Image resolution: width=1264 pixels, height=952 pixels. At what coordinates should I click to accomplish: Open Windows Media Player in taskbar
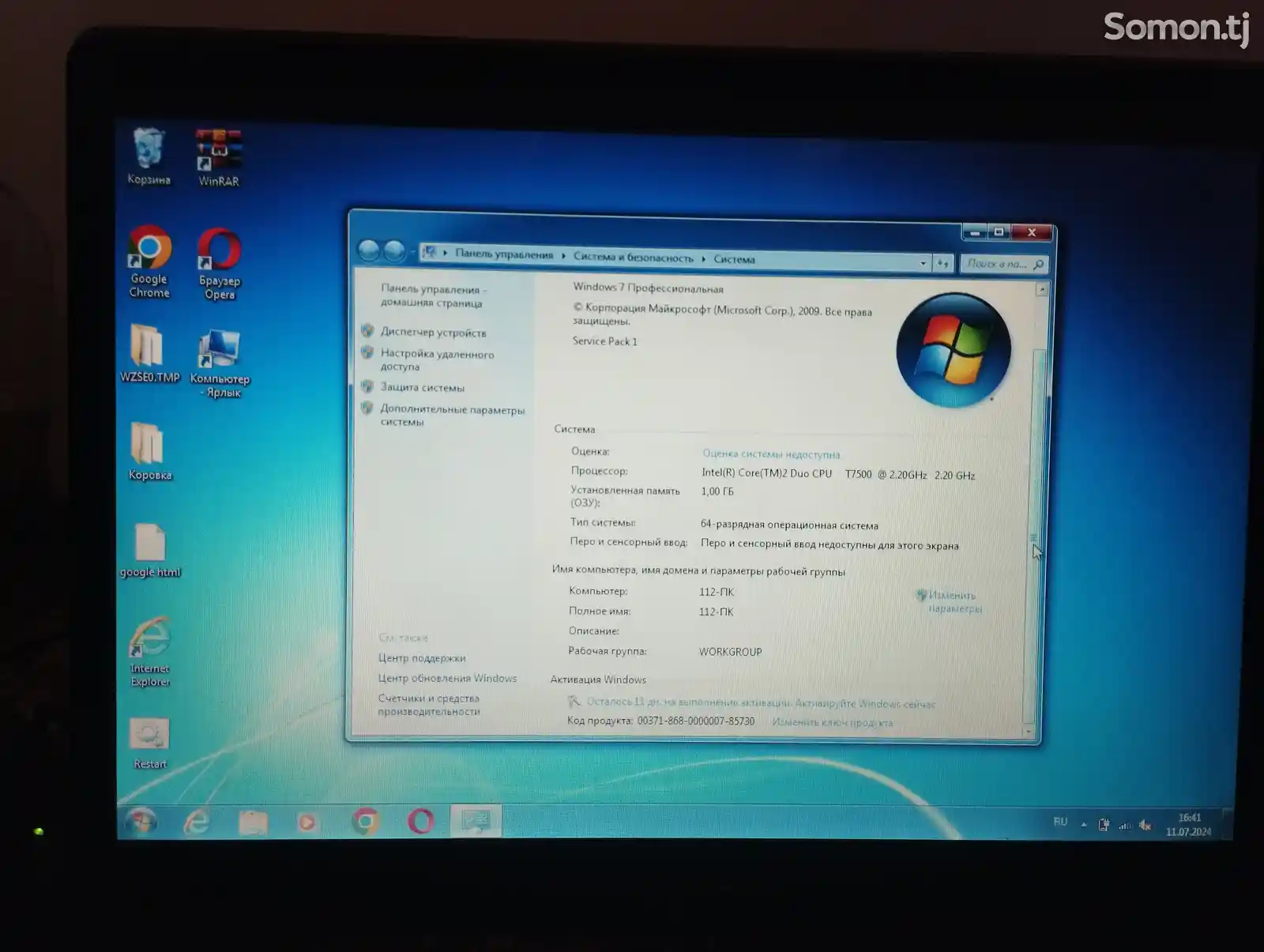(x=307, y=822)
